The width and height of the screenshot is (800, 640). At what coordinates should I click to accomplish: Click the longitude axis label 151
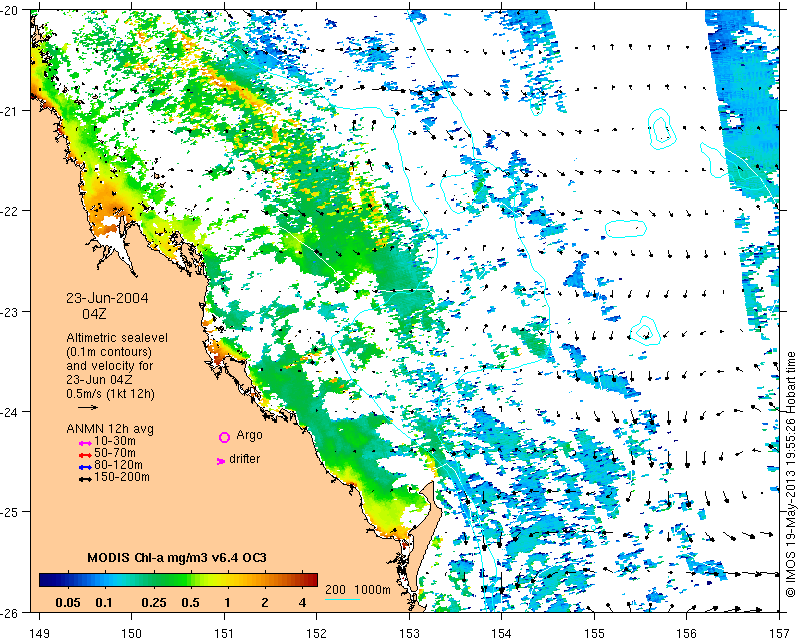pyautogui.click(x=224, y=633)
